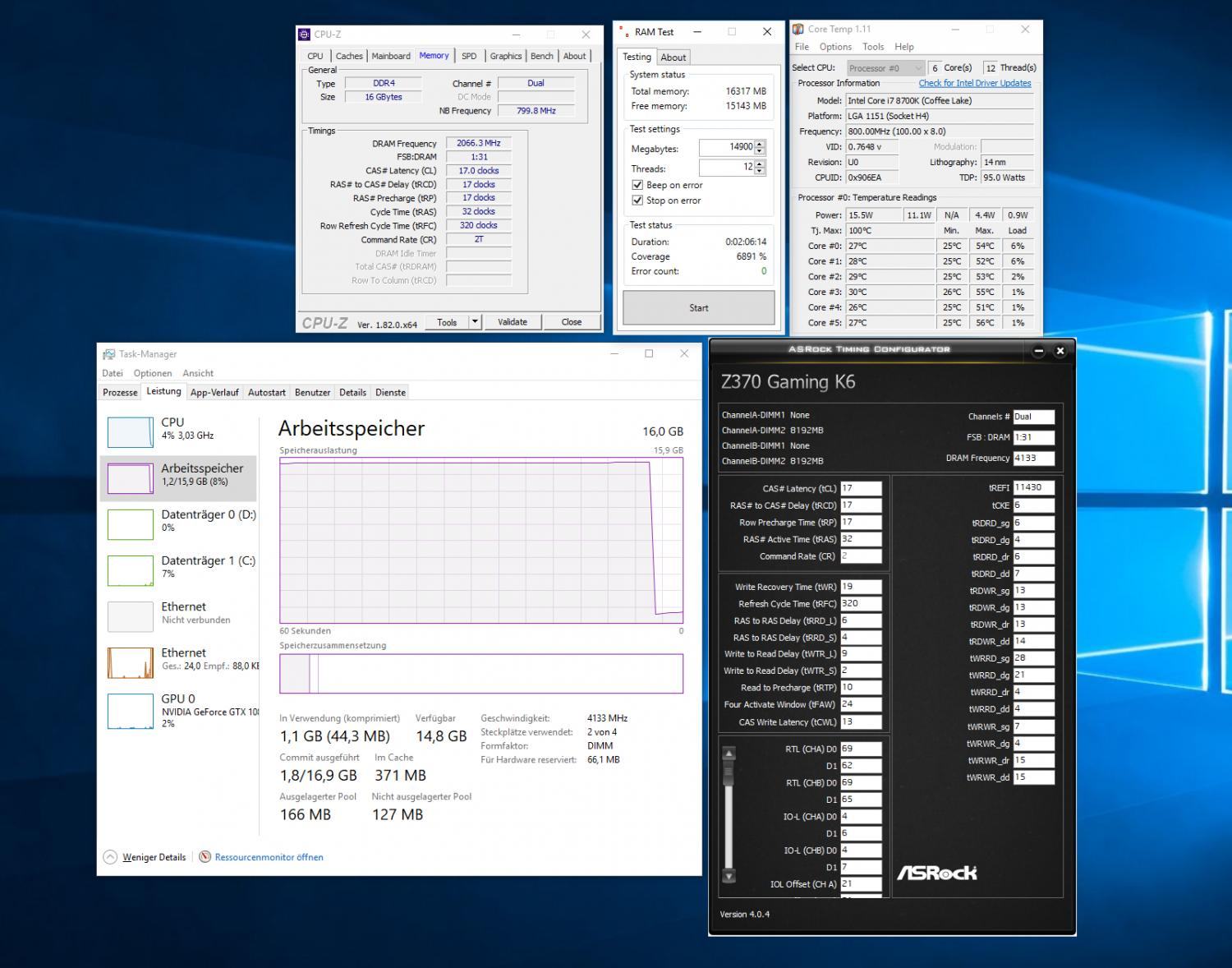Click the CPU-Z app icon in title bar

305,35
